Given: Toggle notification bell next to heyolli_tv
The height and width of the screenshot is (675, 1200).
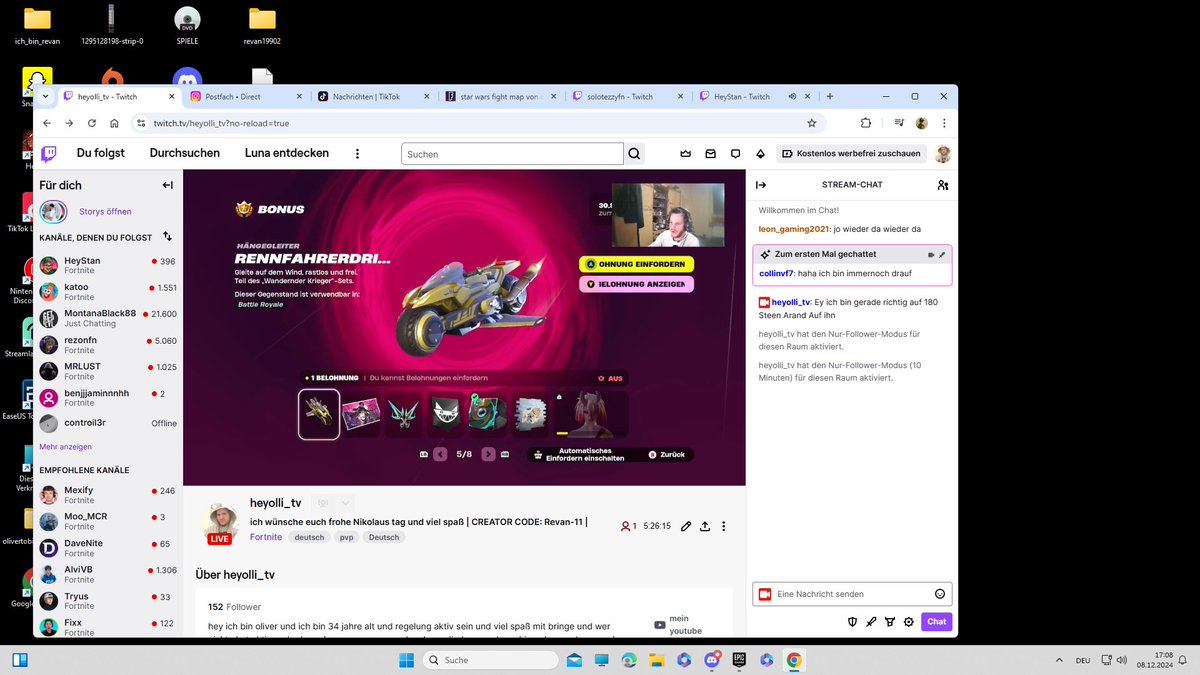Looking at the screenshot, I should 322,503.
